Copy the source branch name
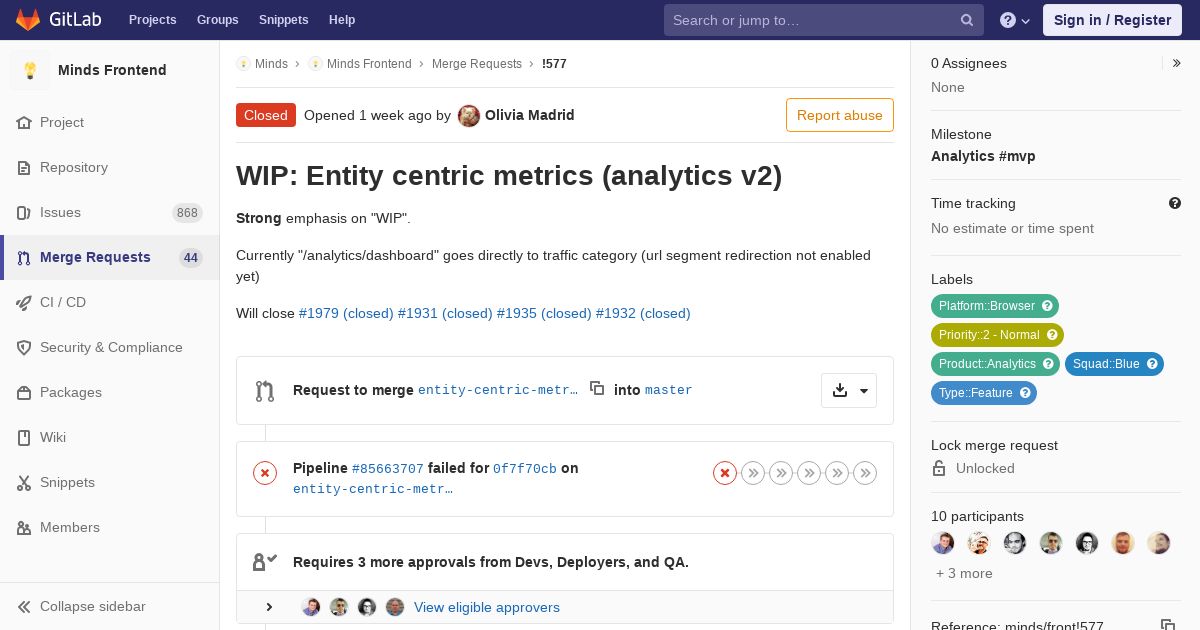Image resolution: width=1200 pixels, height=630 pixels. pyautogui.click(x=597, y=389)
